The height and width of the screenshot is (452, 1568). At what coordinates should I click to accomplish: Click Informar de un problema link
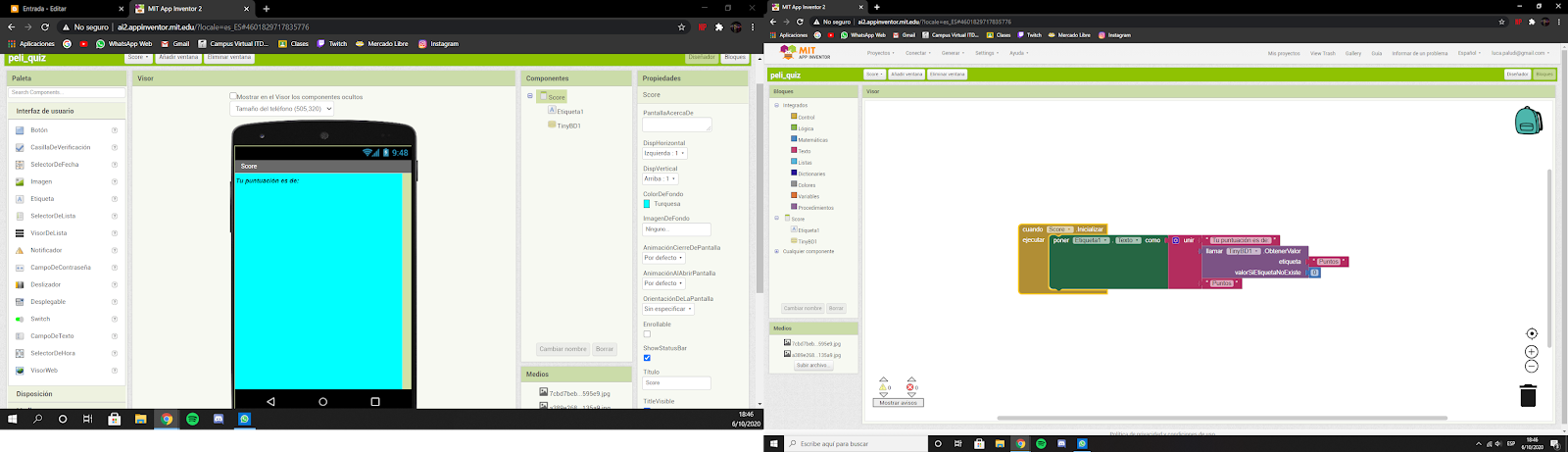coord(1420,53)
